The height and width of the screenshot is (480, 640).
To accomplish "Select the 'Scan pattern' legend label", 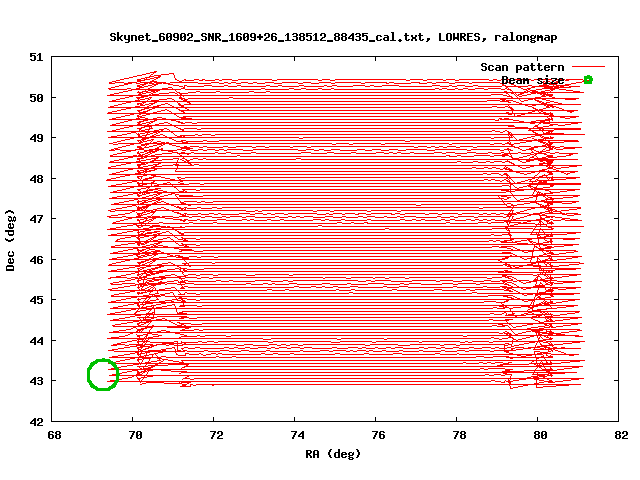I will click(522, 67).
